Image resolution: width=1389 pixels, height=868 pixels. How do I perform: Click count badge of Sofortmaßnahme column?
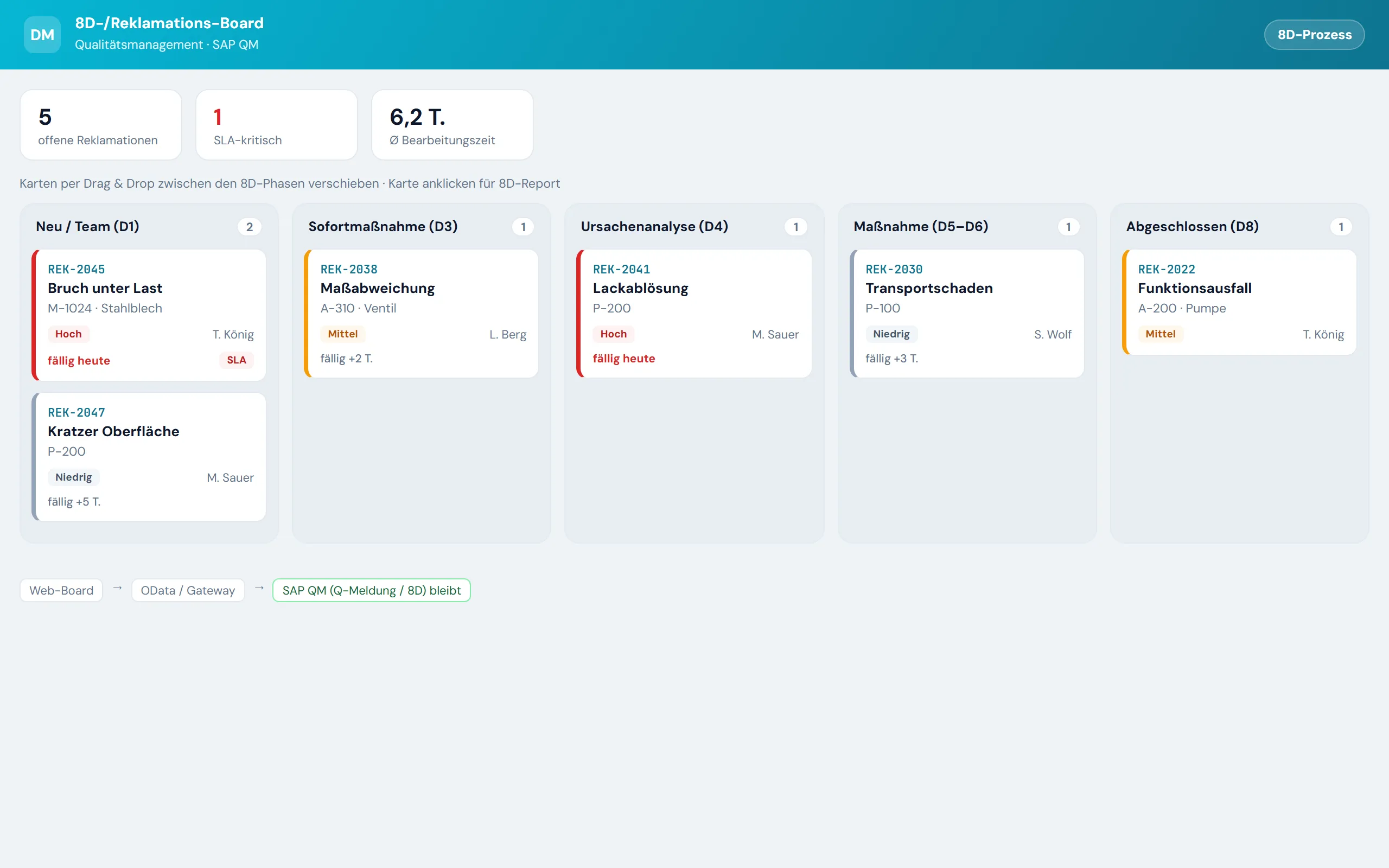[x=523, y=227]
